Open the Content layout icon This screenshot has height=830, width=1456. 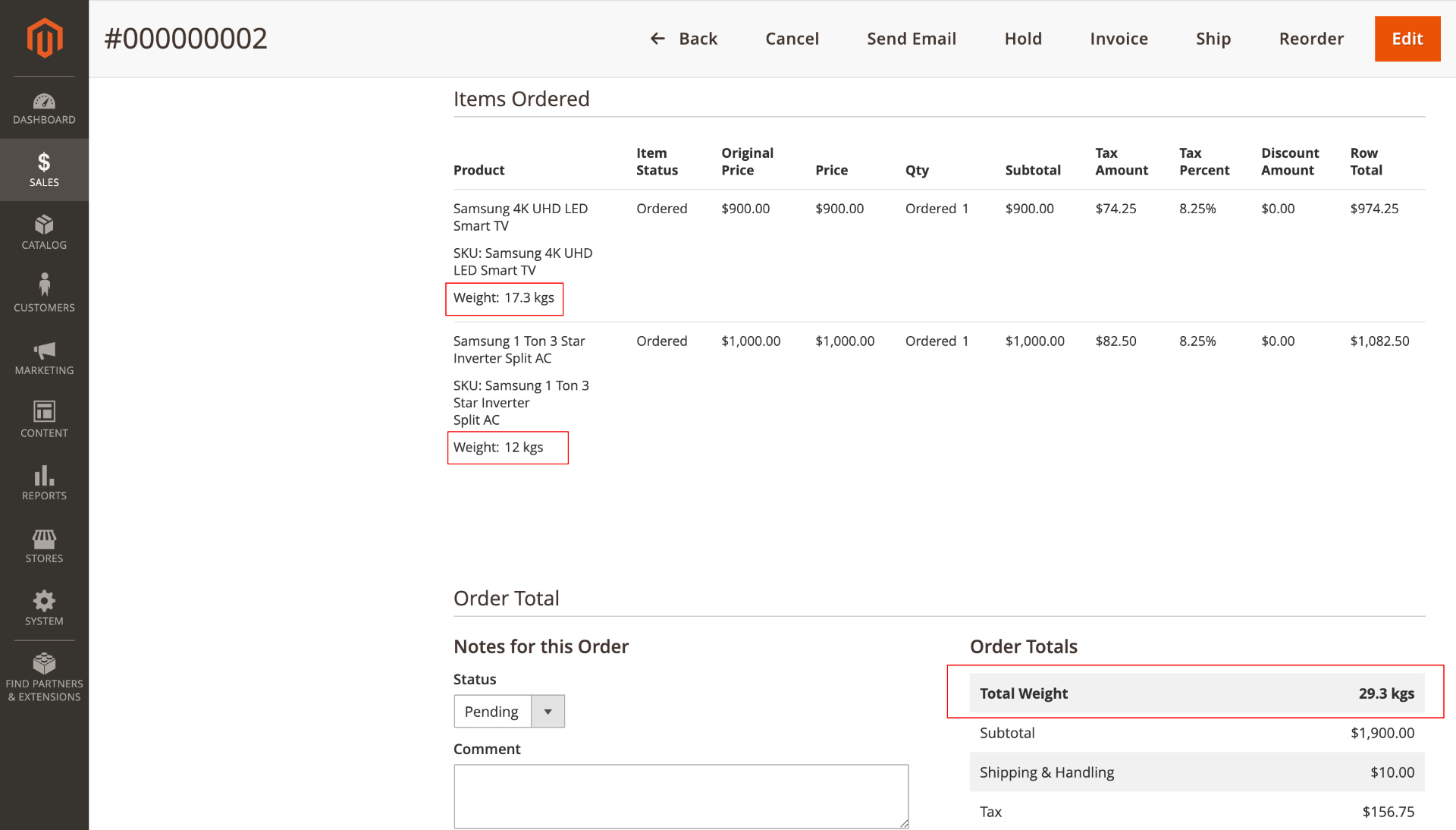44,411
